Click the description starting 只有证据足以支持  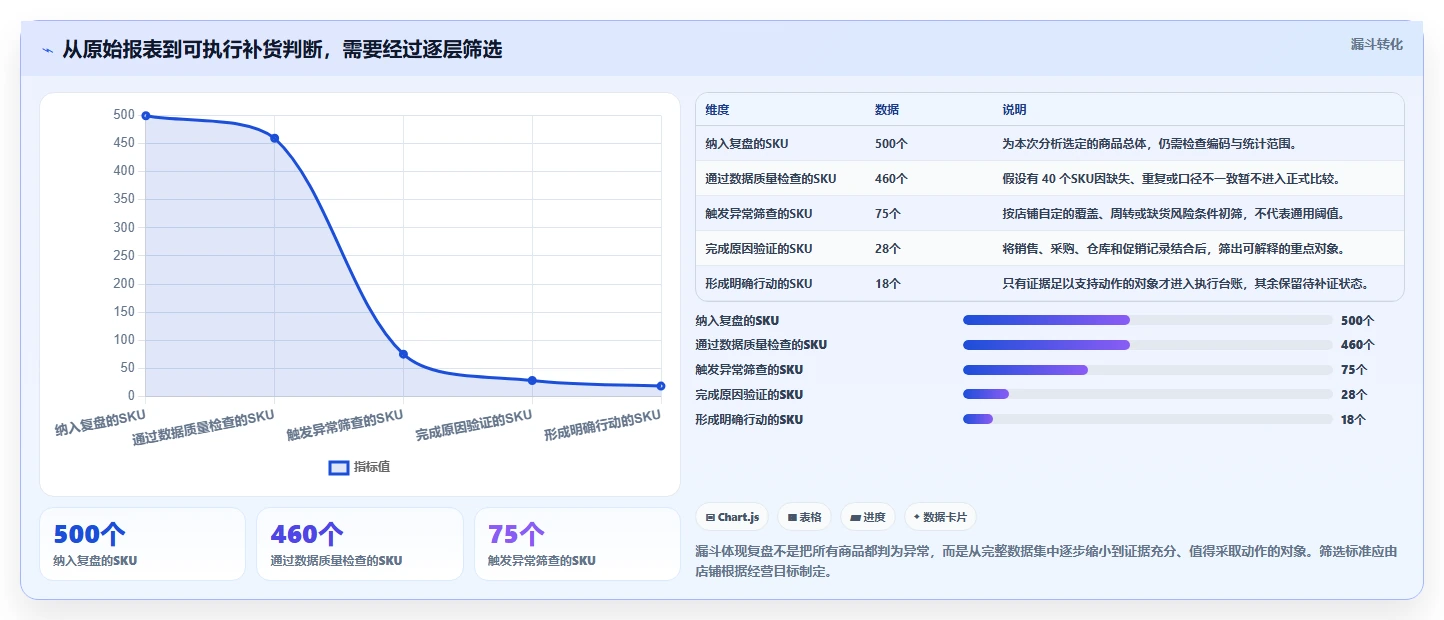coord(1186,284)
